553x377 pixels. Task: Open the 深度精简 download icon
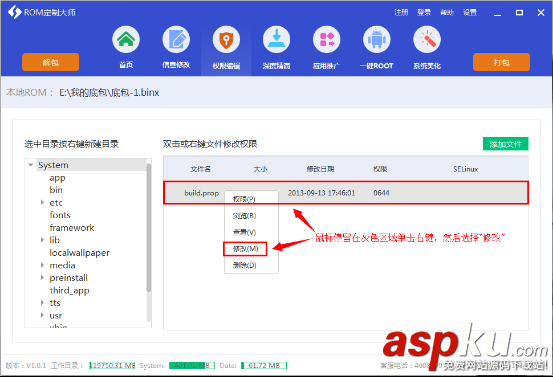point(276,39)
